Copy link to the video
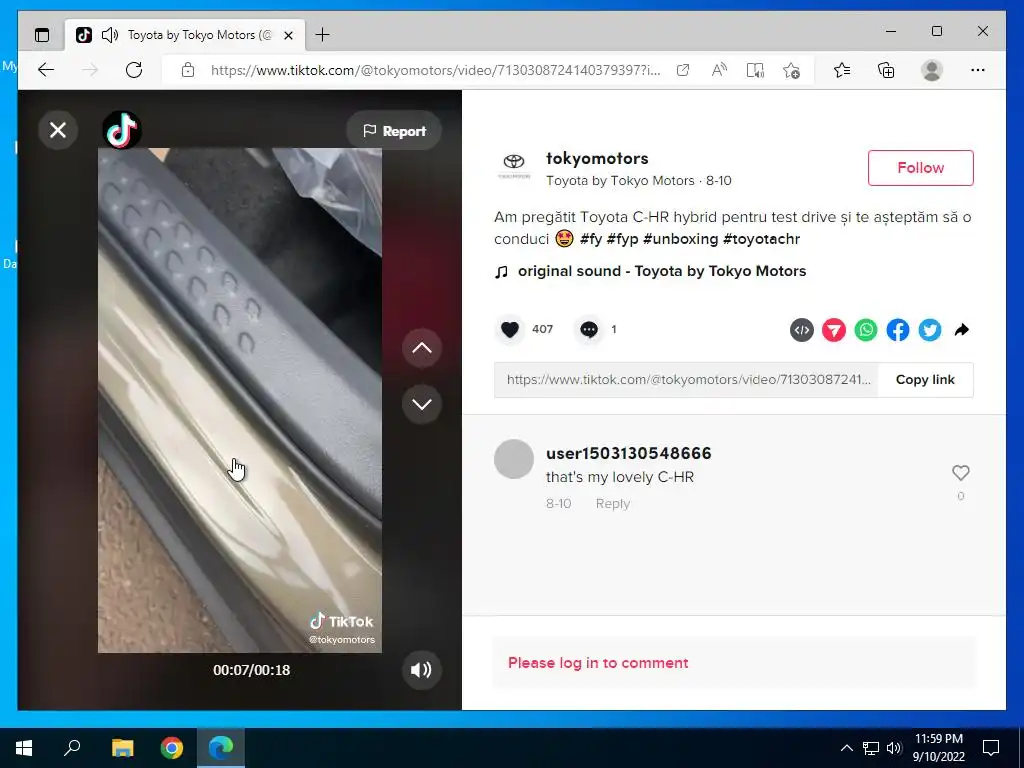 (x=925, y=379)
